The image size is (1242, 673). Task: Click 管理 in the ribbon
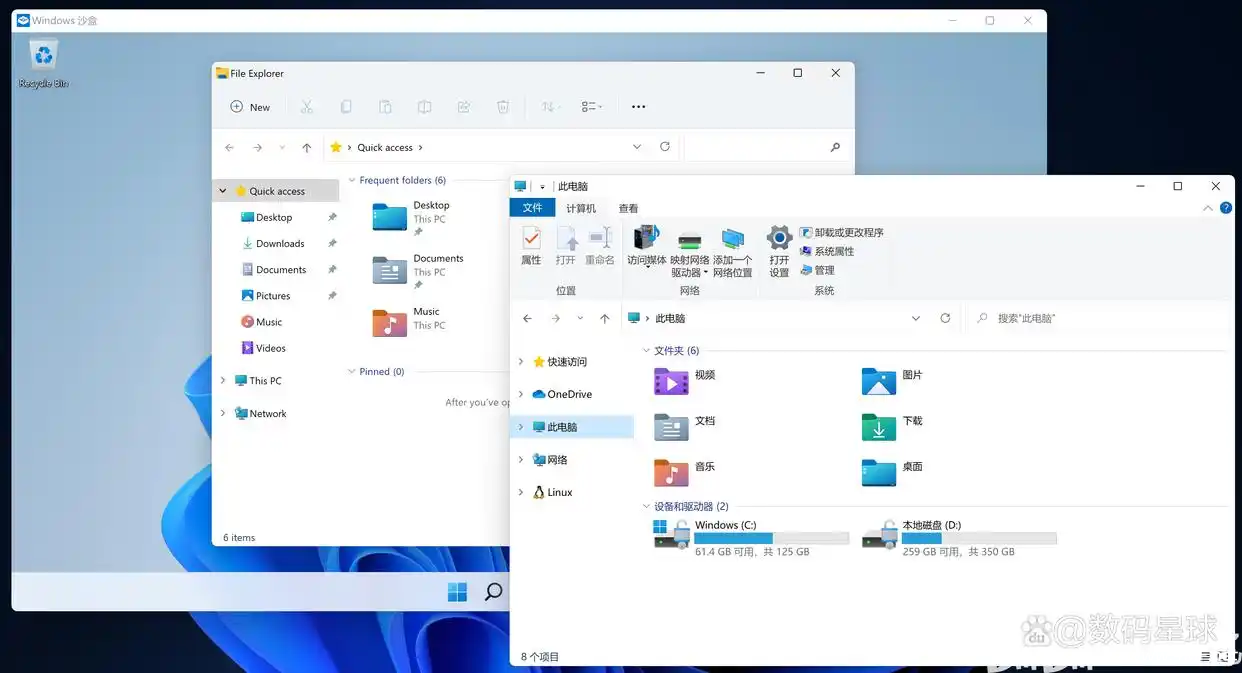[817, 270]
